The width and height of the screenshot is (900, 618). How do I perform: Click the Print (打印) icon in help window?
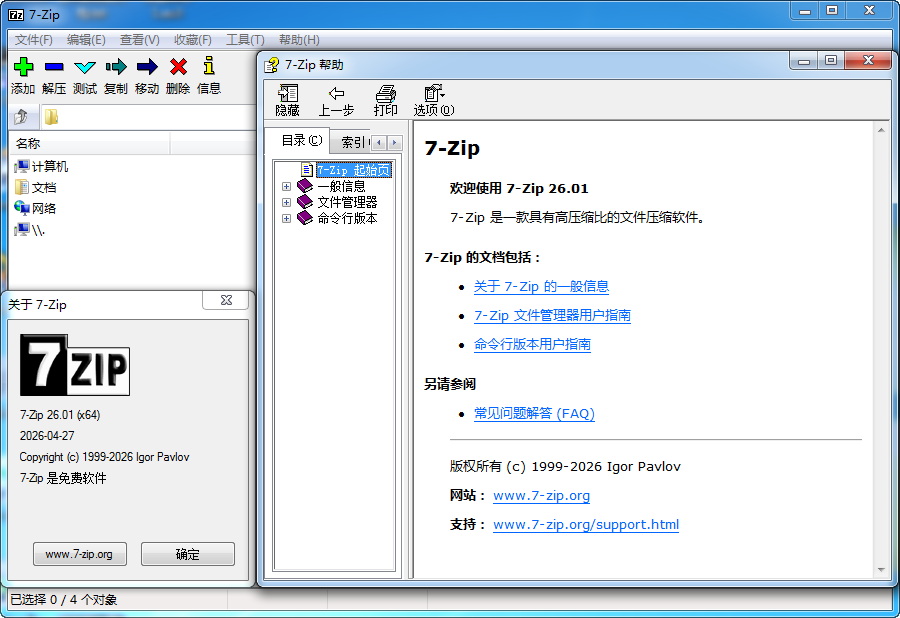point(386,93)
